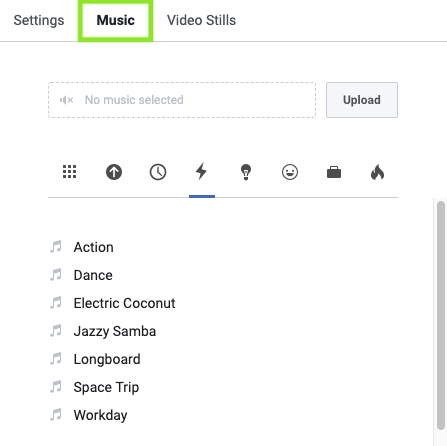The width and height of the screenshot is (447, 446).
Task: Open the uploaded music arrow icon
Action: (x=114, y=172)
